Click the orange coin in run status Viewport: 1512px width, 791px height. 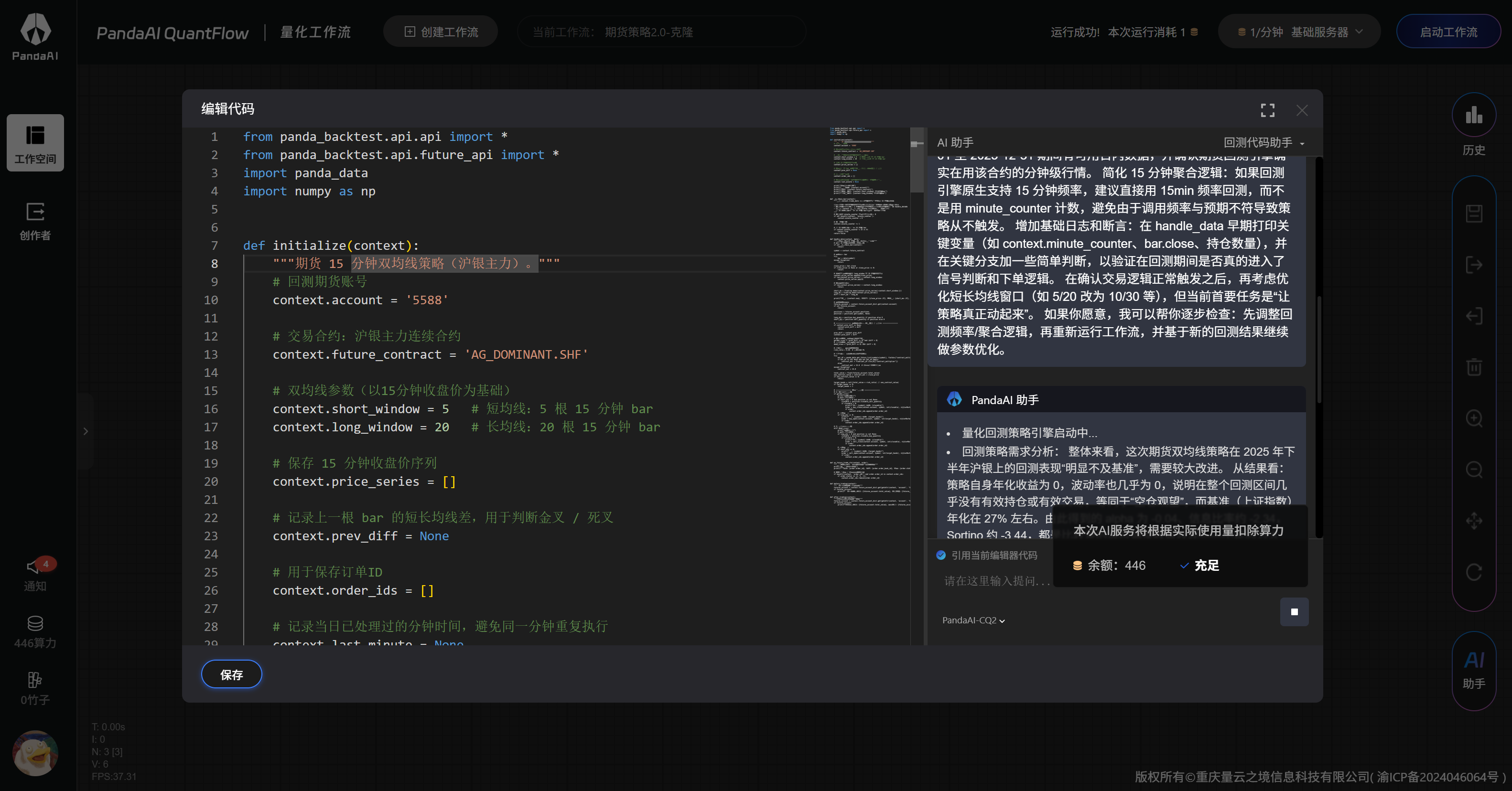coord(1194,32)
